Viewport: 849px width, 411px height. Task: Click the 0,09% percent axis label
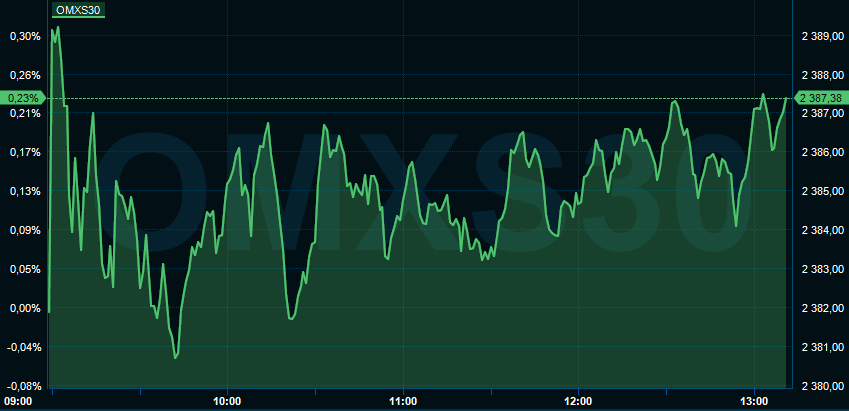point(25,231)
